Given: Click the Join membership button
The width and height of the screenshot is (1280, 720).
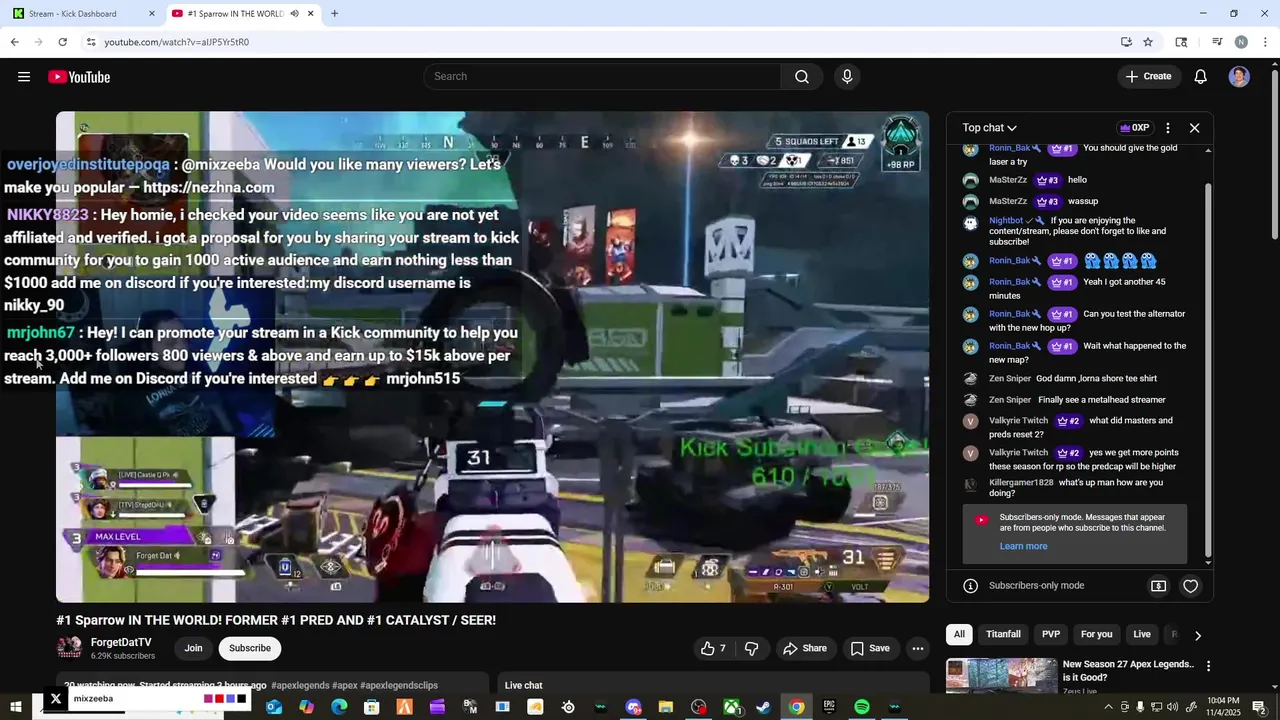Looking at the screenshot, I should [193, 648].
